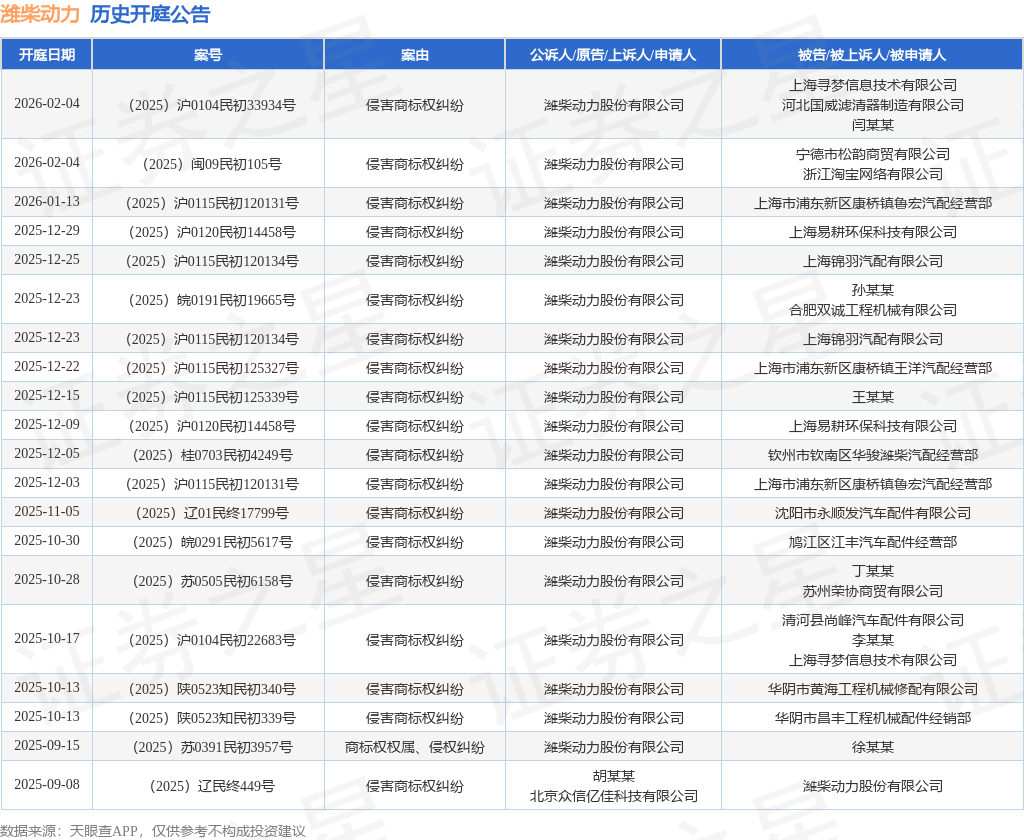Click the 潍柴动力 title text

(40, 14)
